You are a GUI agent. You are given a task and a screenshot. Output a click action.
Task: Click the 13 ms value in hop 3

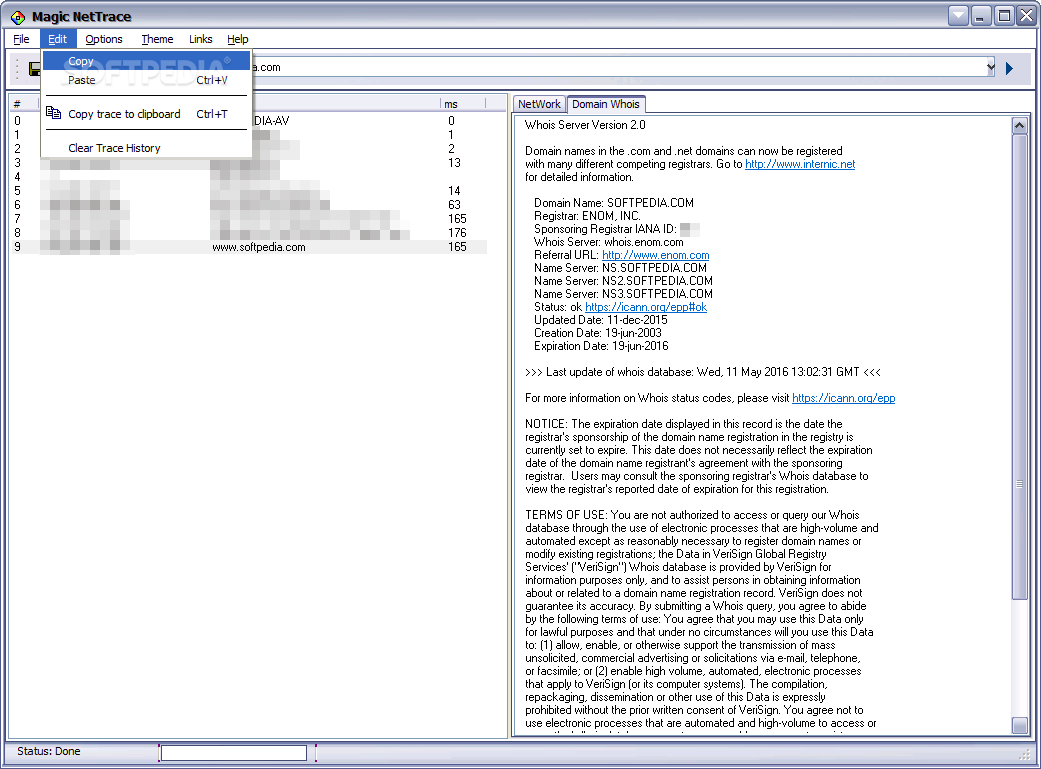tap(454, 163)
